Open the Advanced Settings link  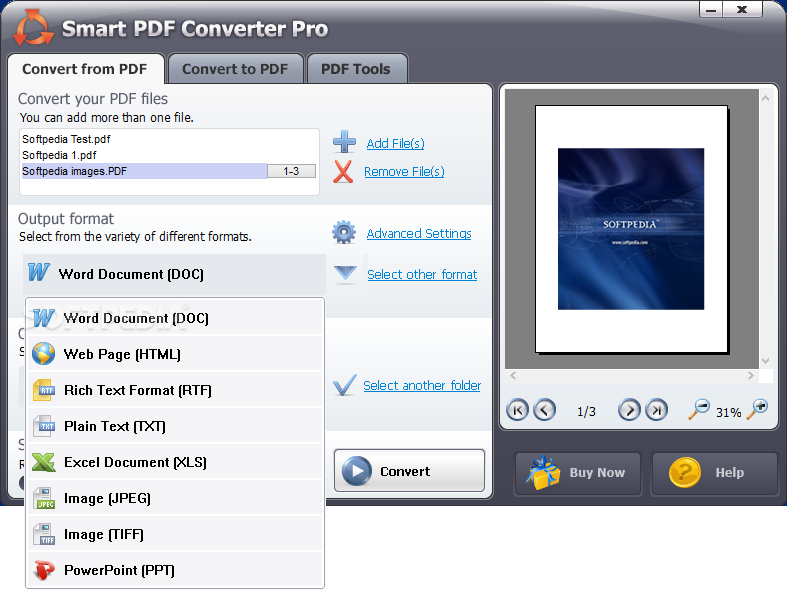click(x=419, y=233)
